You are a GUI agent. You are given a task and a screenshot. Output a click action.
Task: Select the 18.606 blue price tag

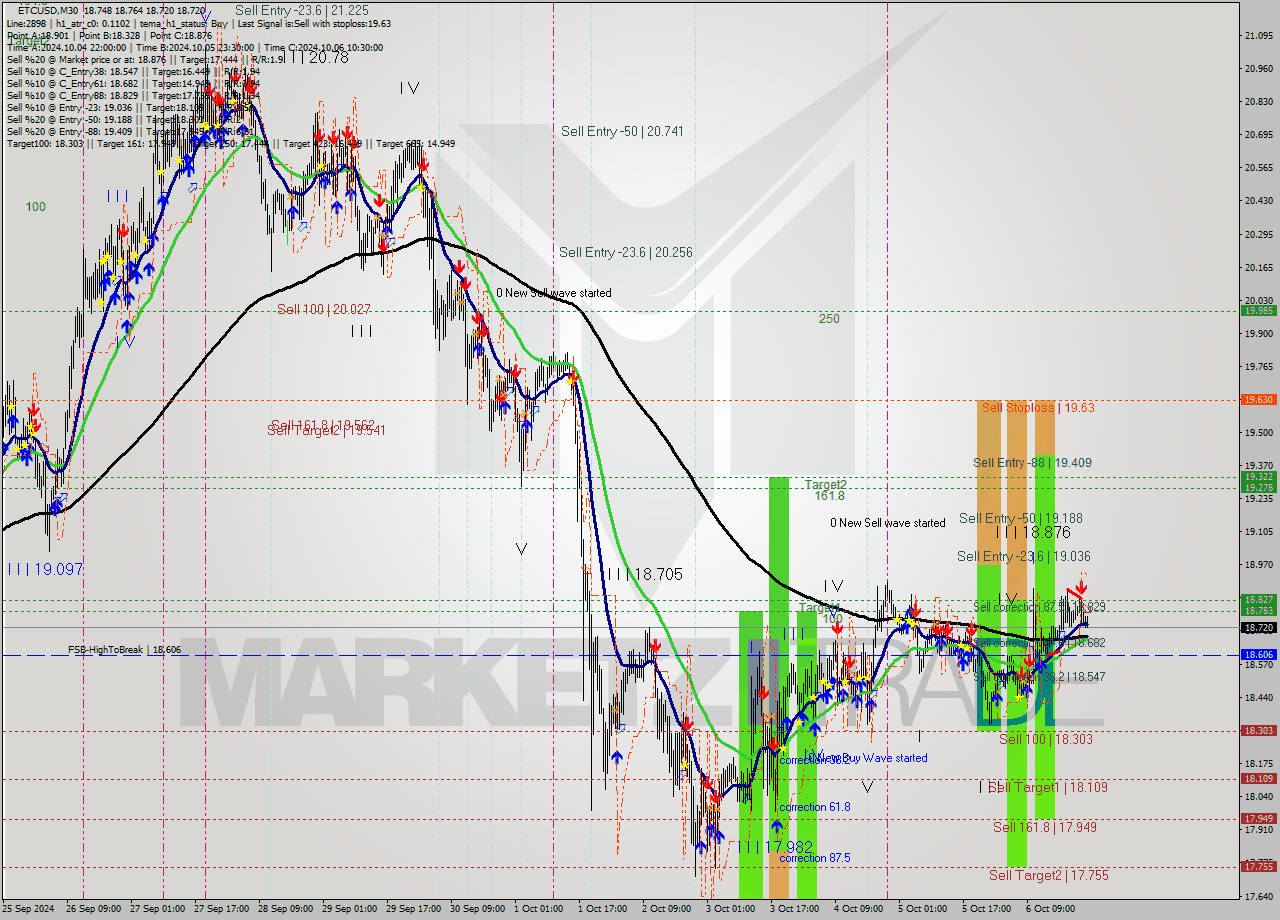pos(1258,654)
